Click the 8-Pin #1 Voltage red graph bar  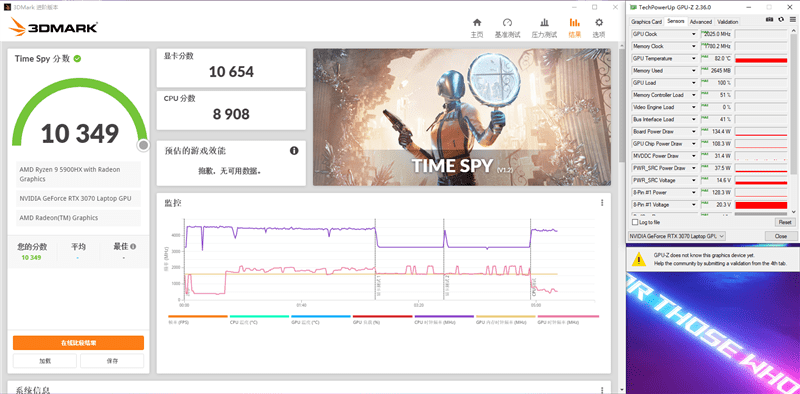tap(761, 205)
